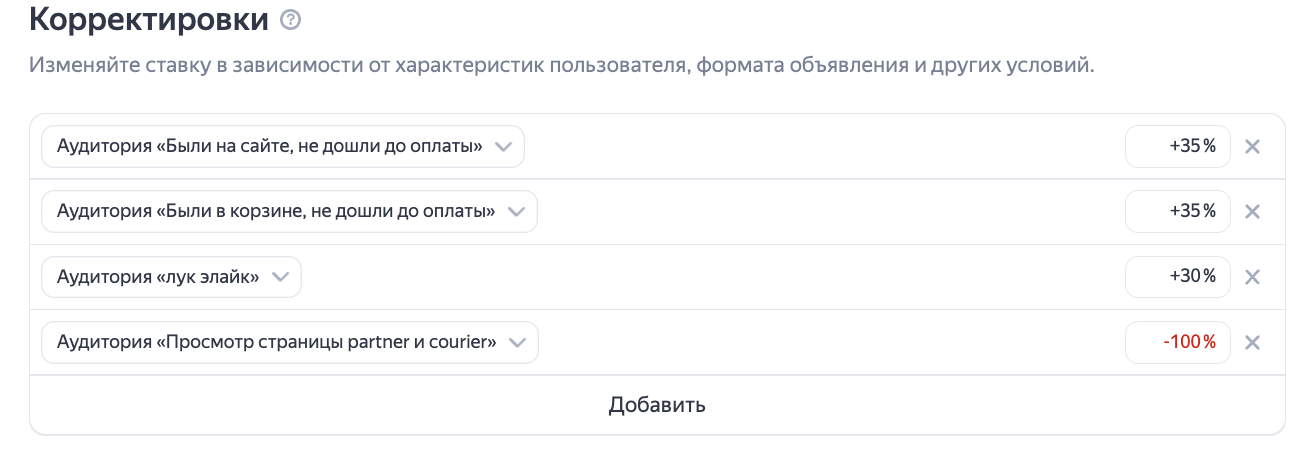
Task: Click the red -100% adjustment field
Action: tap(1178, 343)
